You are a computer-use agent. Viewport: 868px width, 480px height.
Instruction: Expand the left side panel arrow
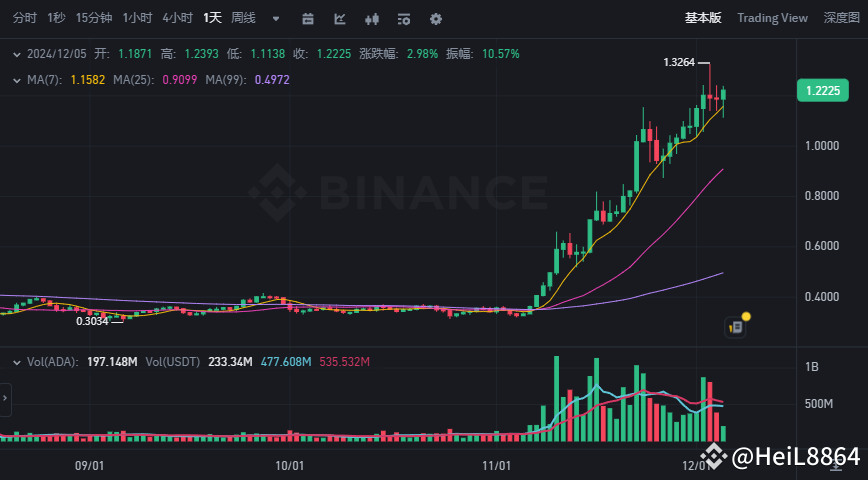pos(5,398)
